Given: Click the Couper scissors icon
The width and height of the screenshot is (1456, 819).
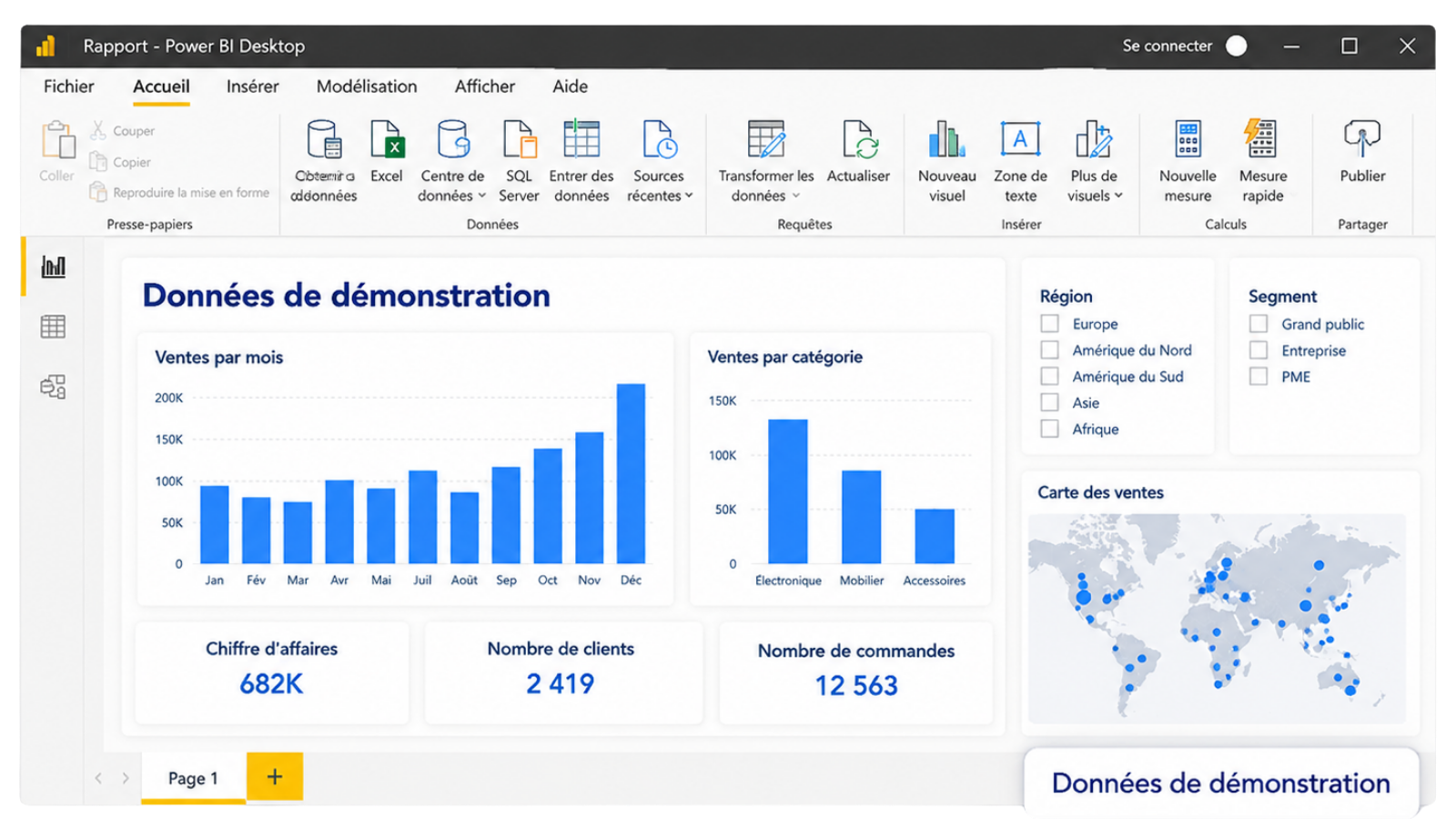Looking at the screenshot, I should point(98,130).
